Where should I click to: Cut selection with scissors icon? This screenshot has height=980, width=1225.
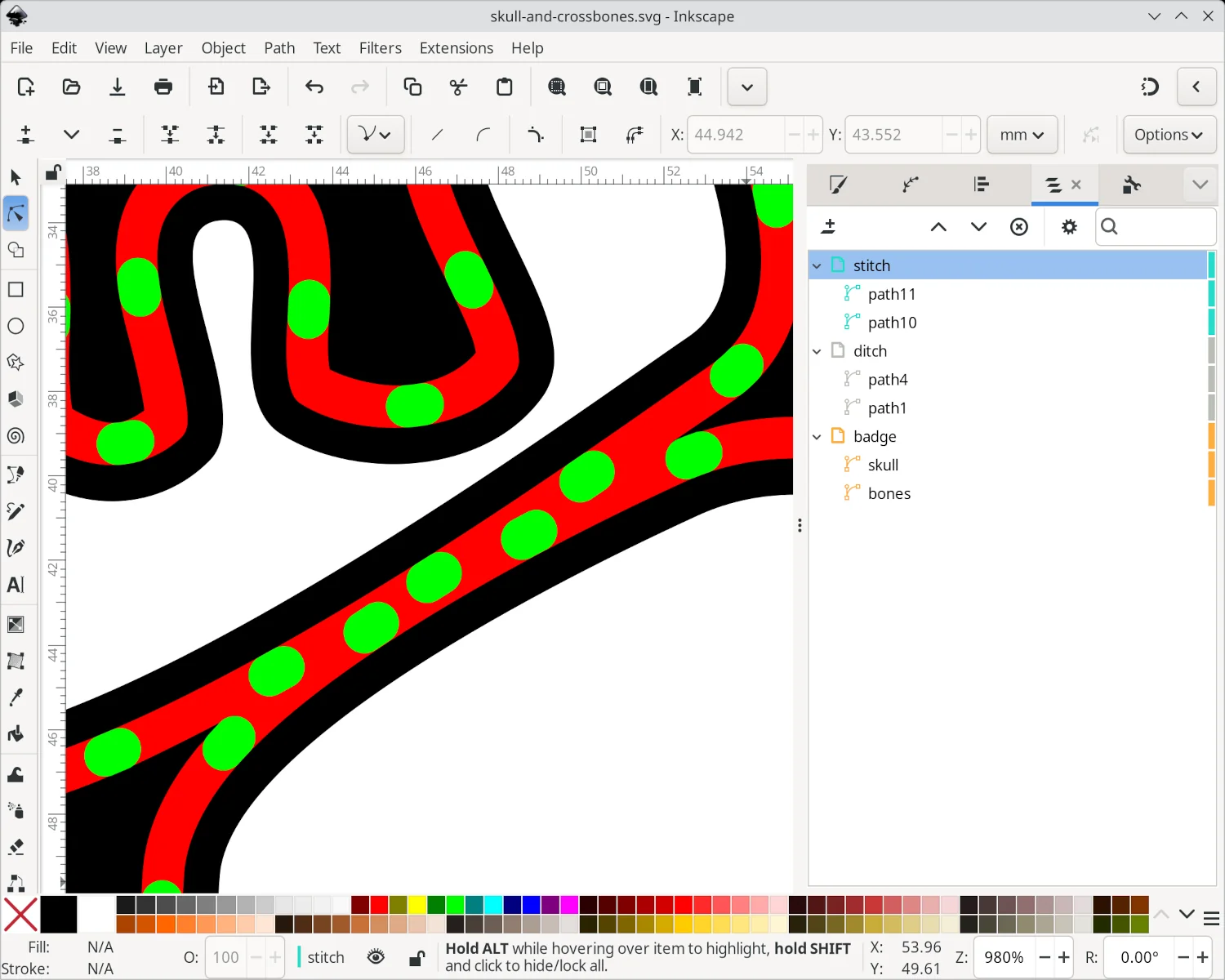pos(459,87)
